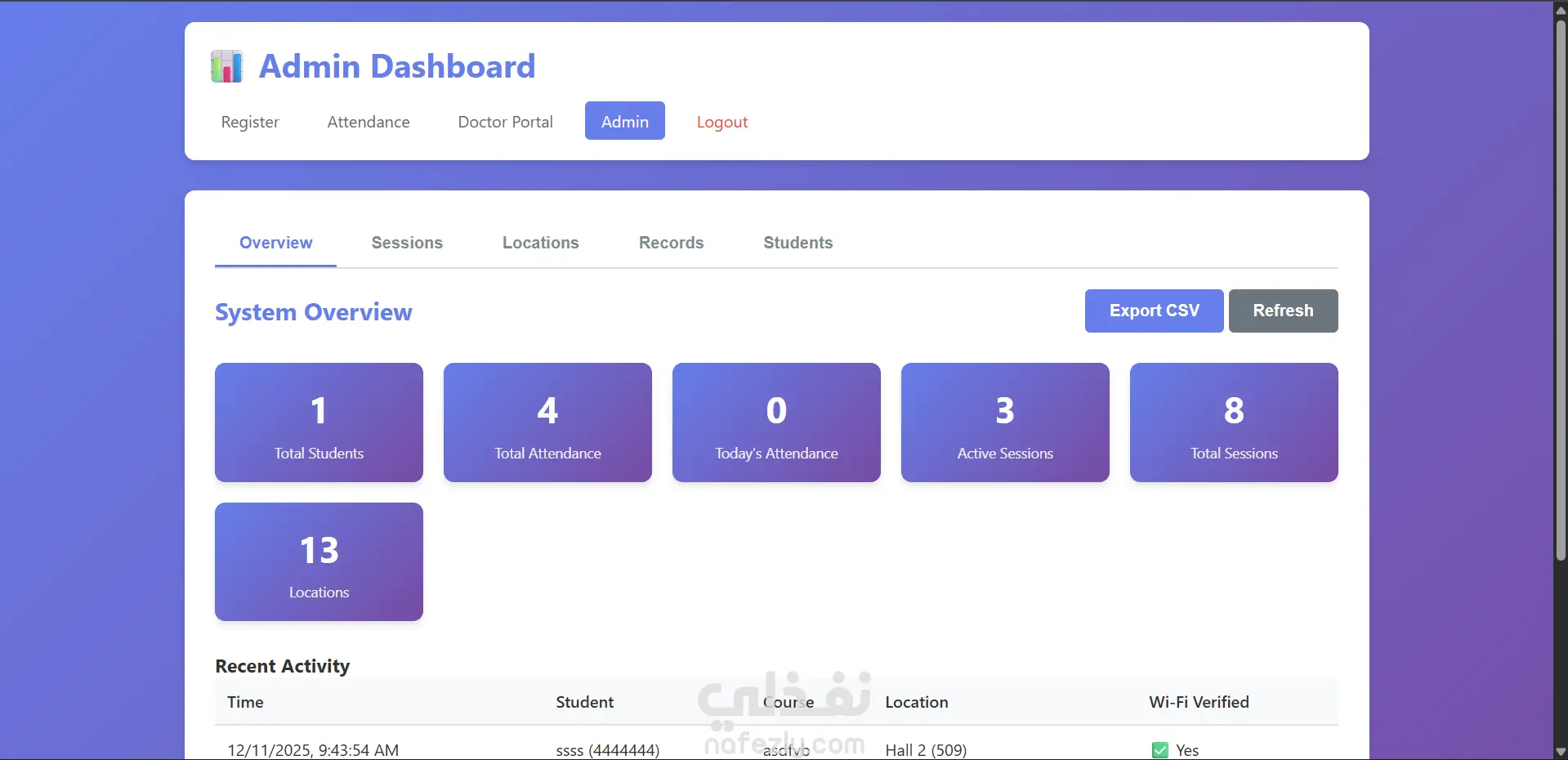Select the Total Sessions stat card

pyautogui.click(x=1234, y=422)
